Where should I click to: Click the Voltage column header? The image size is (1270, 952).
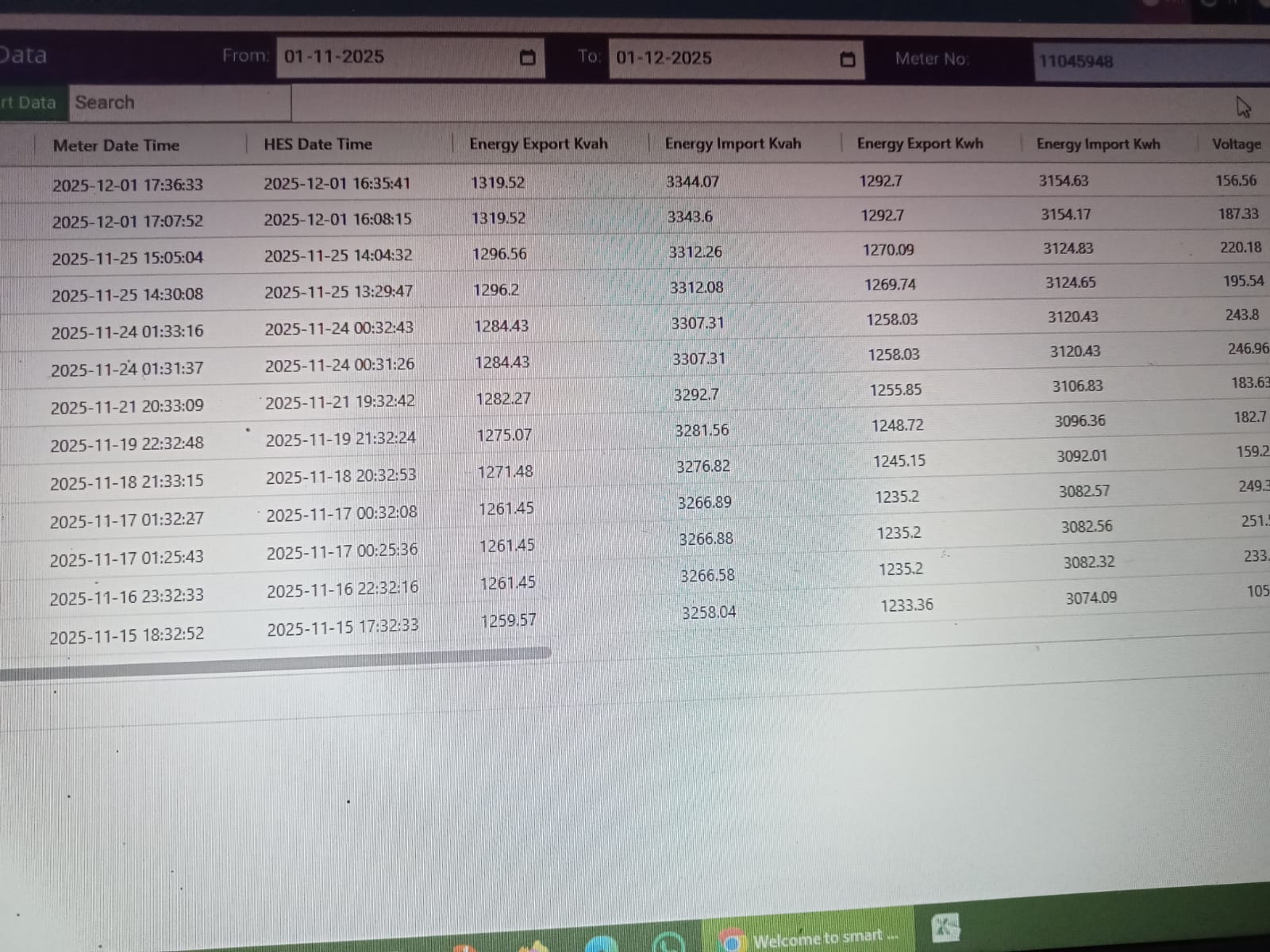1236,144
